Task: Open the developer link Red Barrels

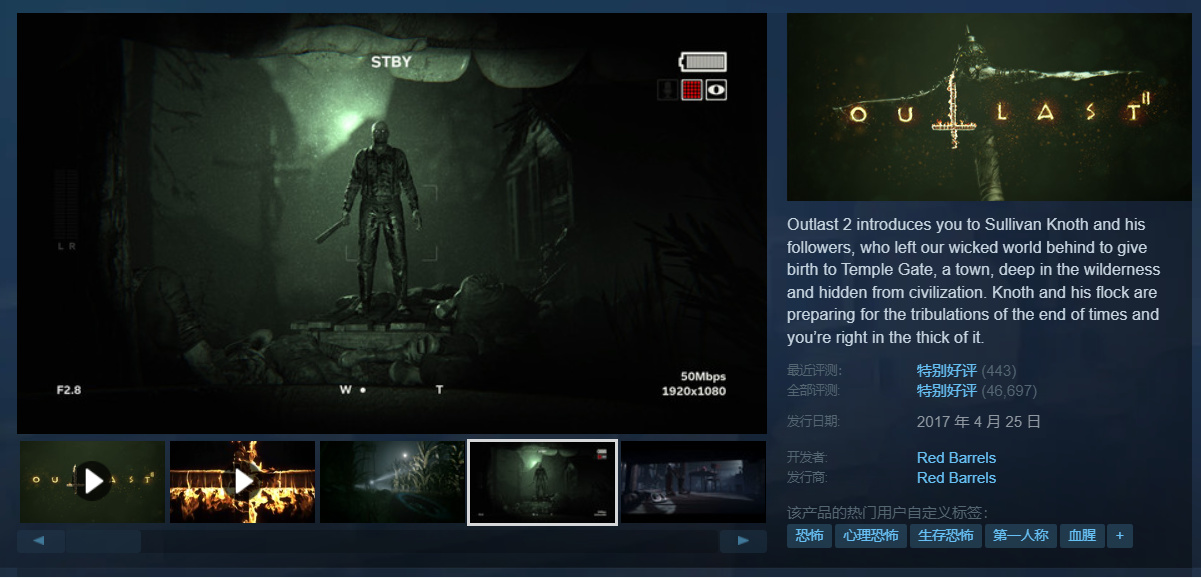Action: point(956,458)
